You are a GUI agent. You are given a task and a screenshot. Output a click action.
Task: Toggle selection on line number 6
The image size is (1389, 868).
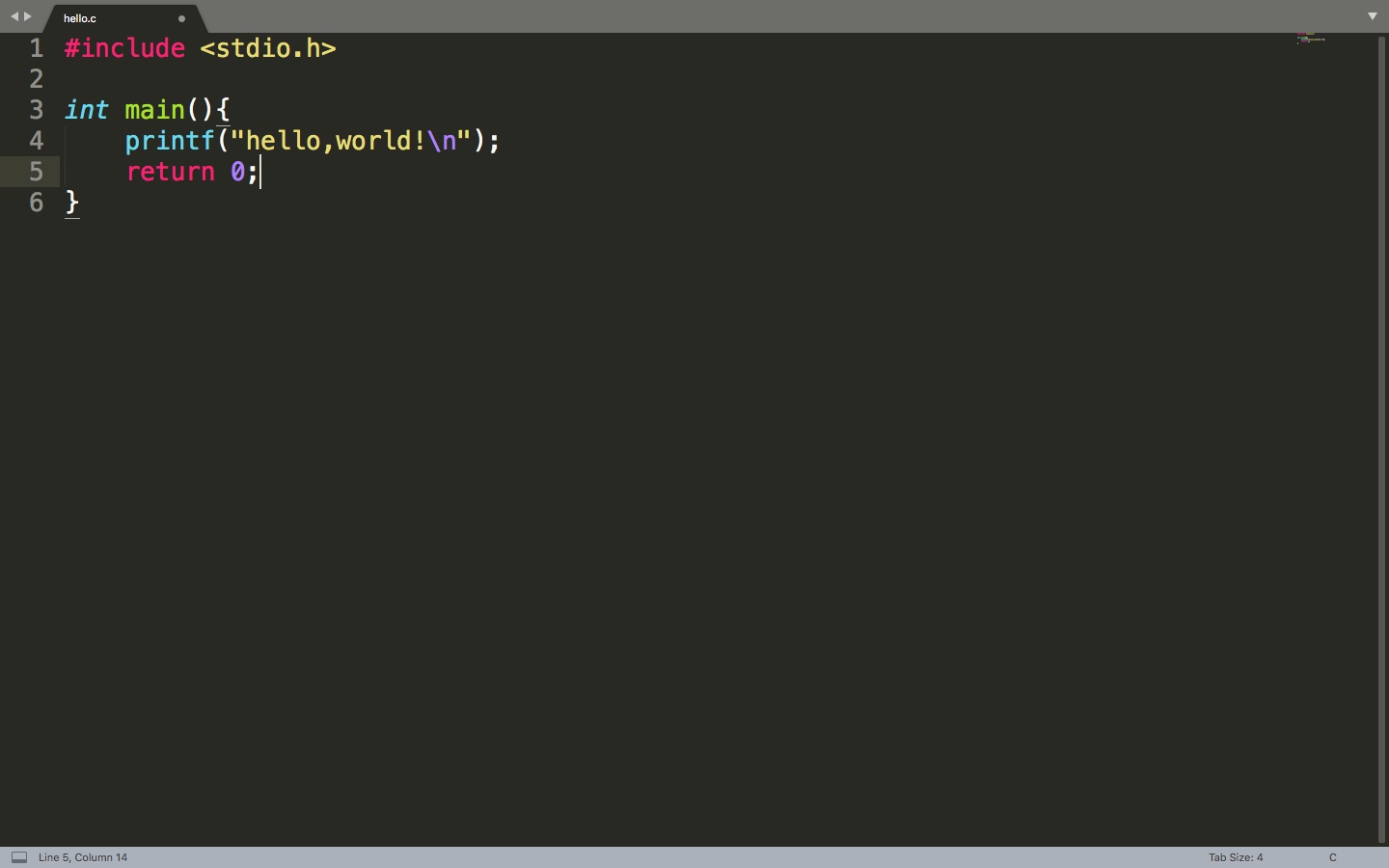(x=36, y=203)
